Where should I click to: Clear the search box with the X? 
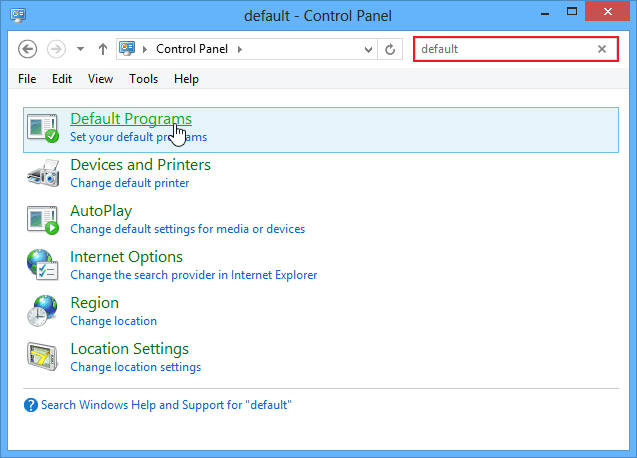tap(602, 49)
